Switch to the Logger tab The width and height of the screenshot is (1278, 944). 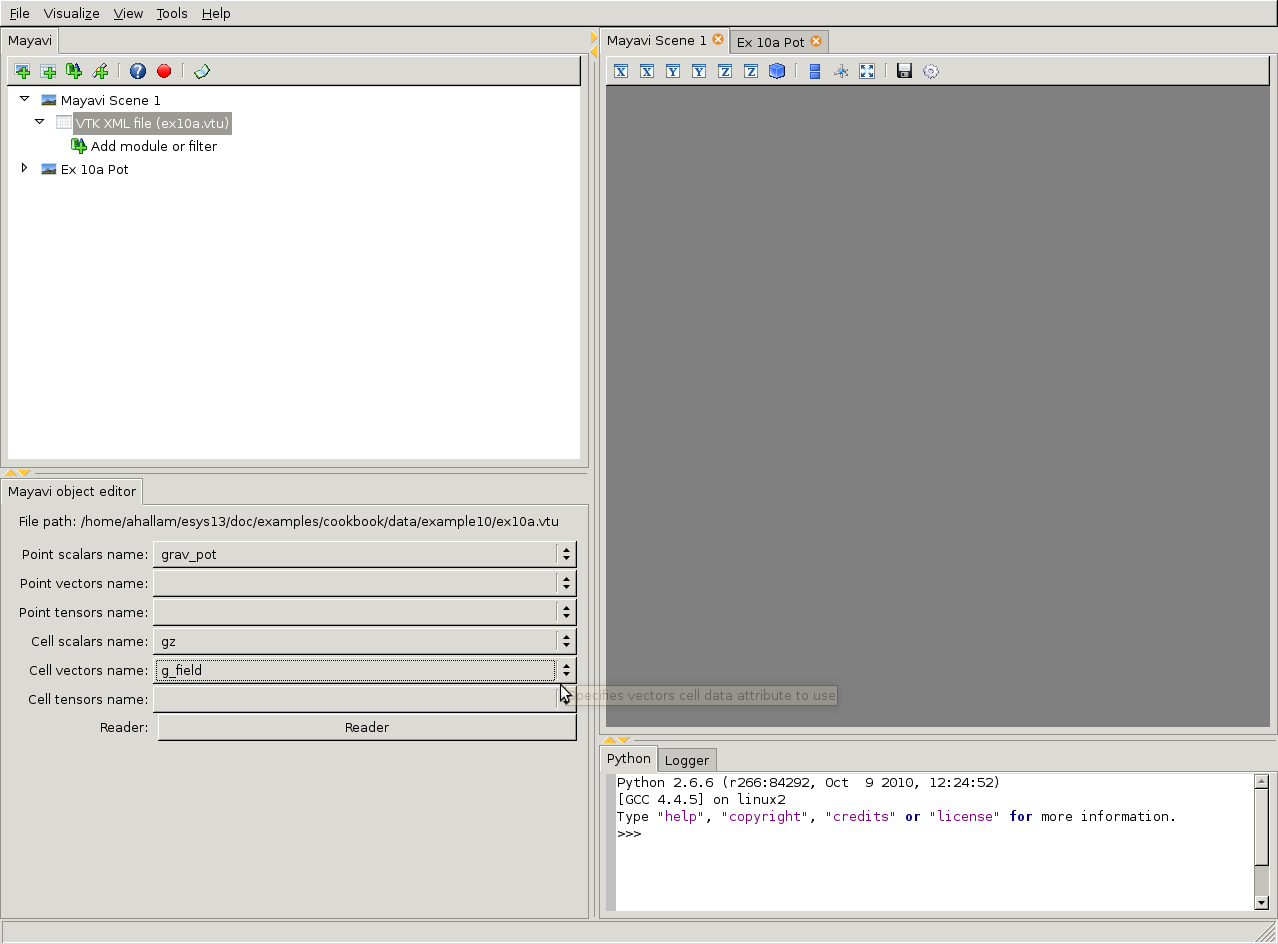coord(686,760)
